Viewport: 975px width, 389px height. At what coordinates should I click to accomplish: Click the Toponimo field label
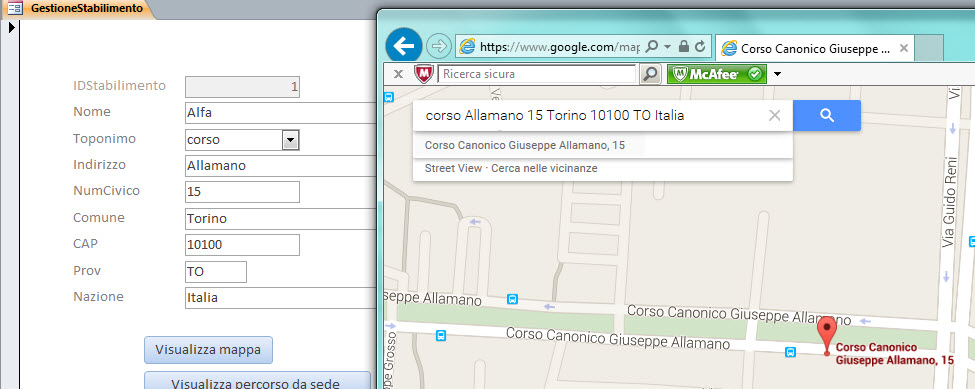tap(104, 139)
